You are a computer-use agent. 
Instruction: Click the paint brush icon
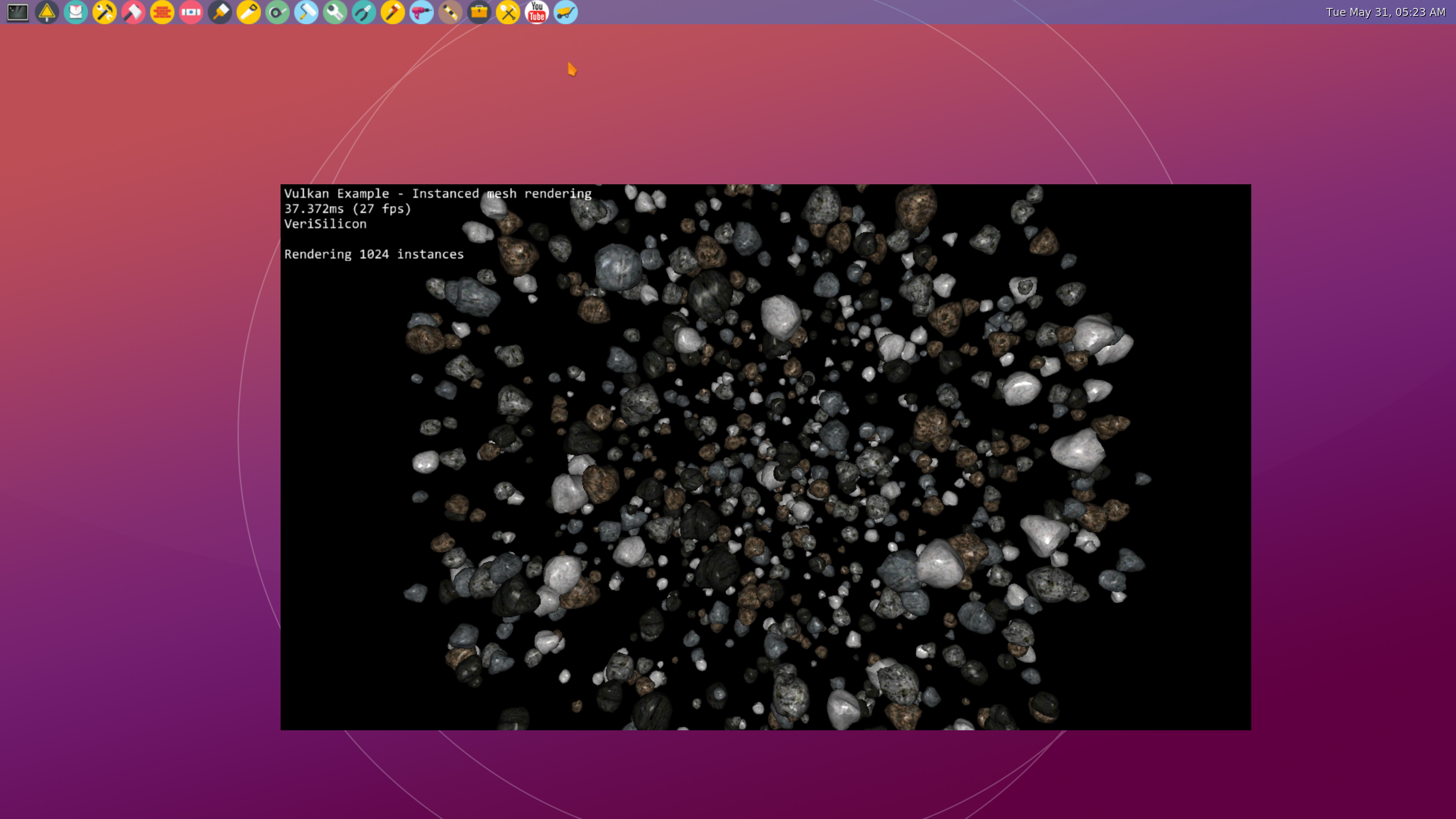220,12
